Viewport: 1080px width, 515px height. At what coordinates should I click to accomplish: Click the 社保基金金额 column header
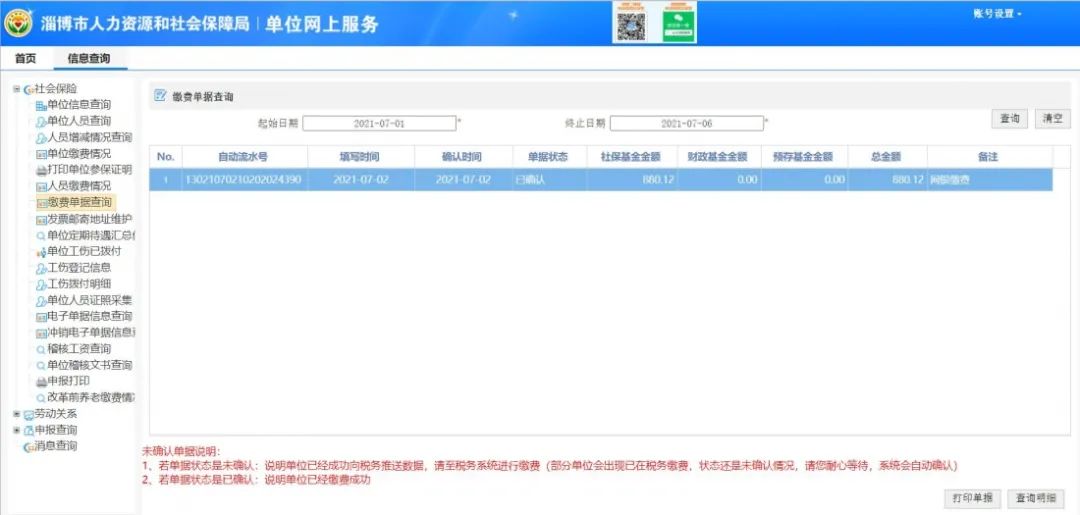(x=632, y=157)
